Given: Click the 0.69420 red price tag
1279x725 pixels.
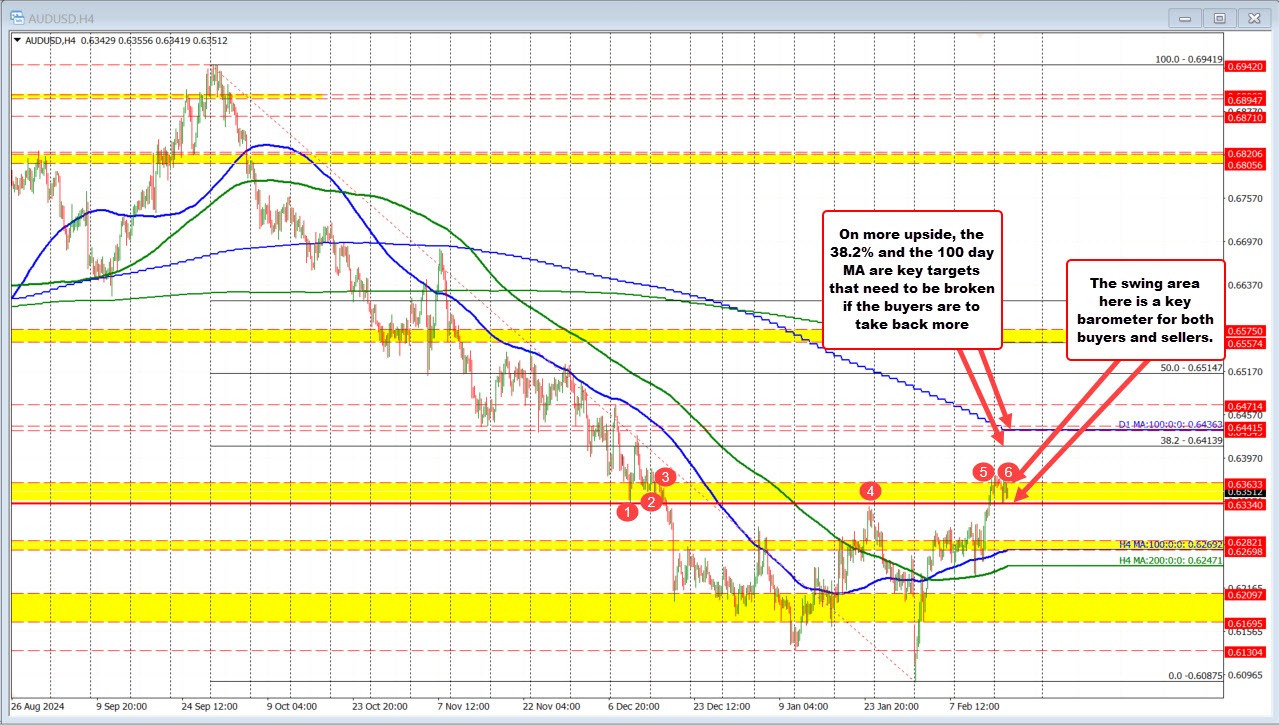Looking at the screenshot, I should pyautogui.click(x=1246, y=65).
